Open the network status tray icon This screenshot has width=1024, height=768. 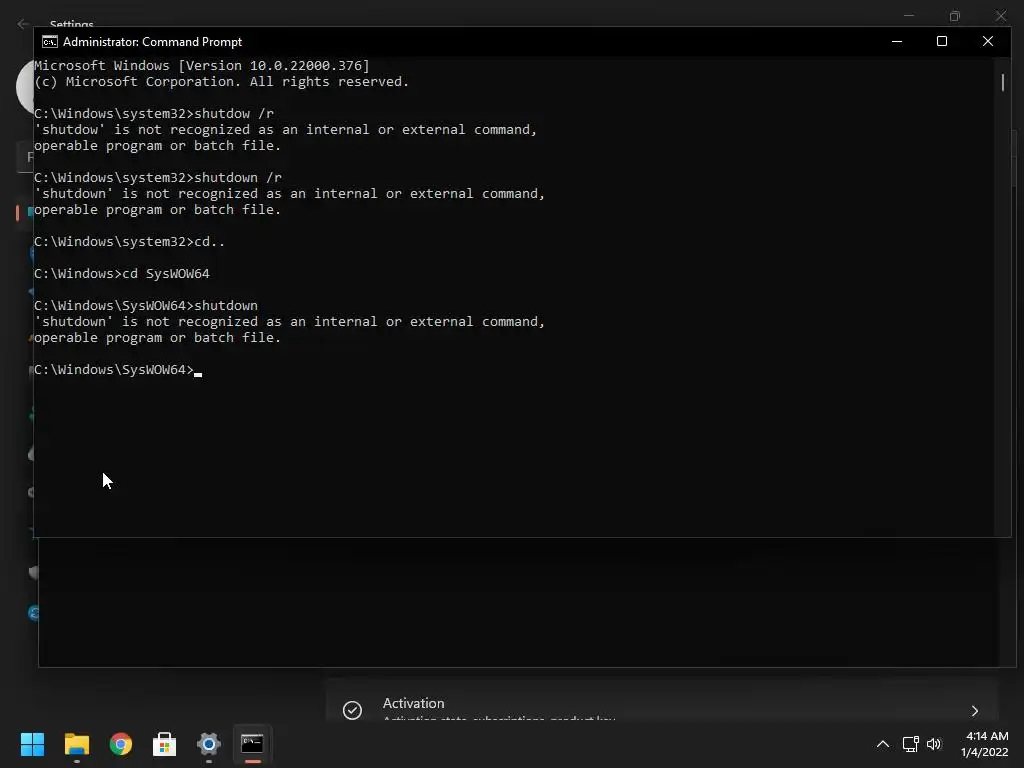click(x=910, y=744)
